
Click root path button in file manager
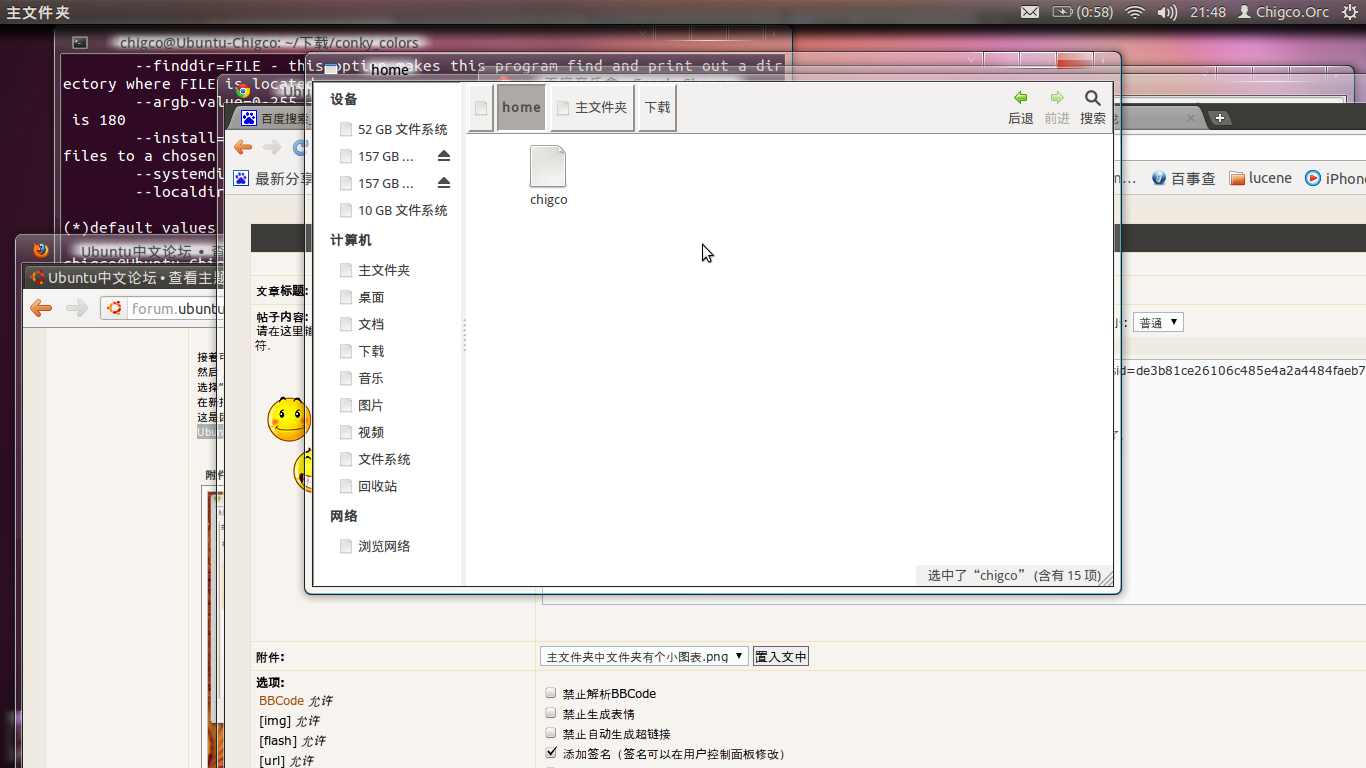[481, 108]
